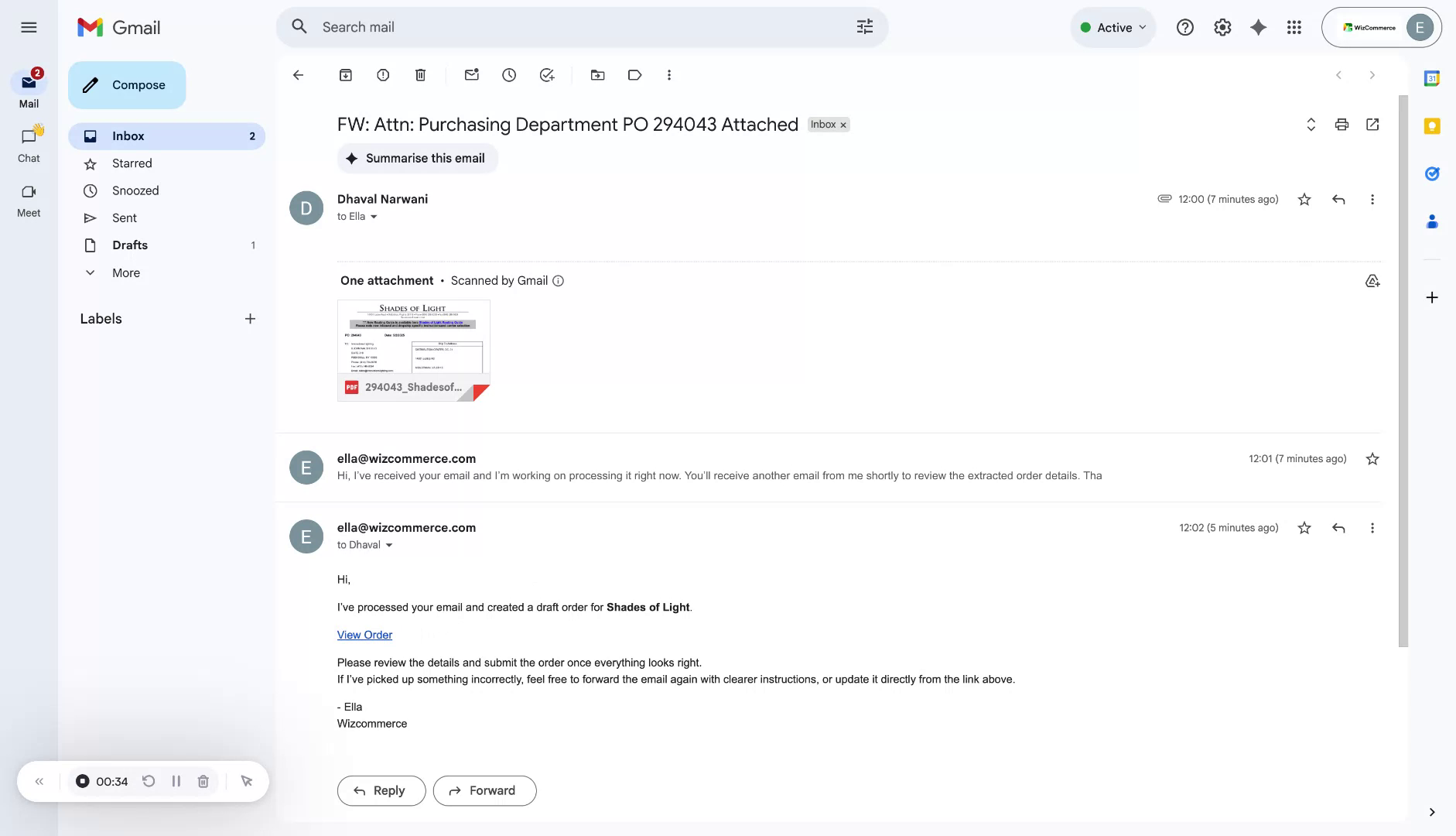1456x836 pixels.
Task: Open Google Keep in the side panel
Action: [x=1433, y=125]
